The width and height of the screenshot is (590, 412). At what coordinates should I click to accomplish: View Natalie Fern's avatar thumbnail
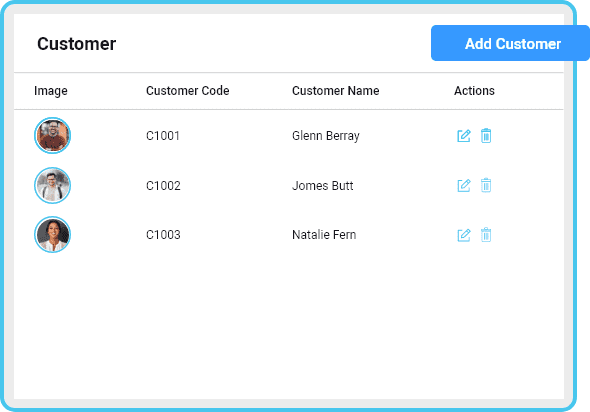[x=52, y=234]
